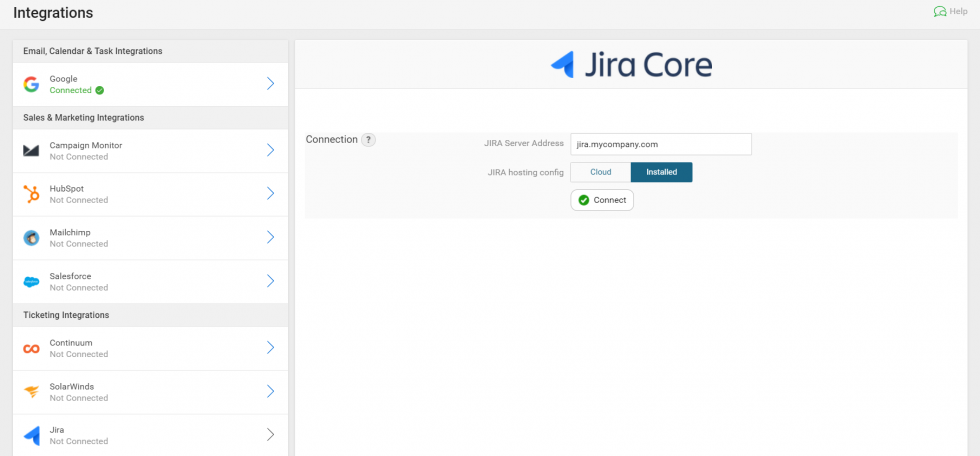Select the Google integration name
The height and width of the screenshot is (456, 980).
(x=63, y=79)
